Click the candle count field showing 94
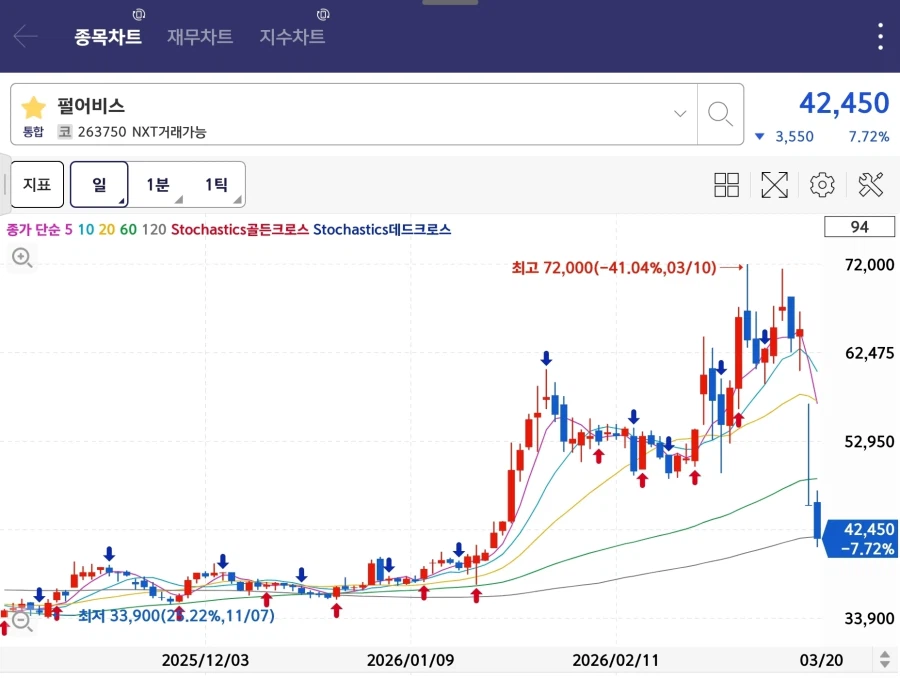 (859, 228)
